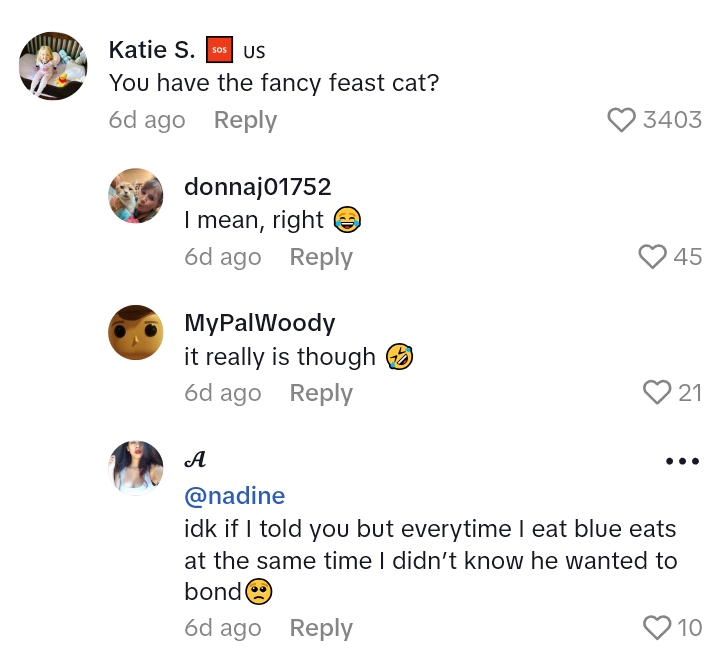Open three-dot options menu on comment
The image size is (715, 661).
[682, 461]
